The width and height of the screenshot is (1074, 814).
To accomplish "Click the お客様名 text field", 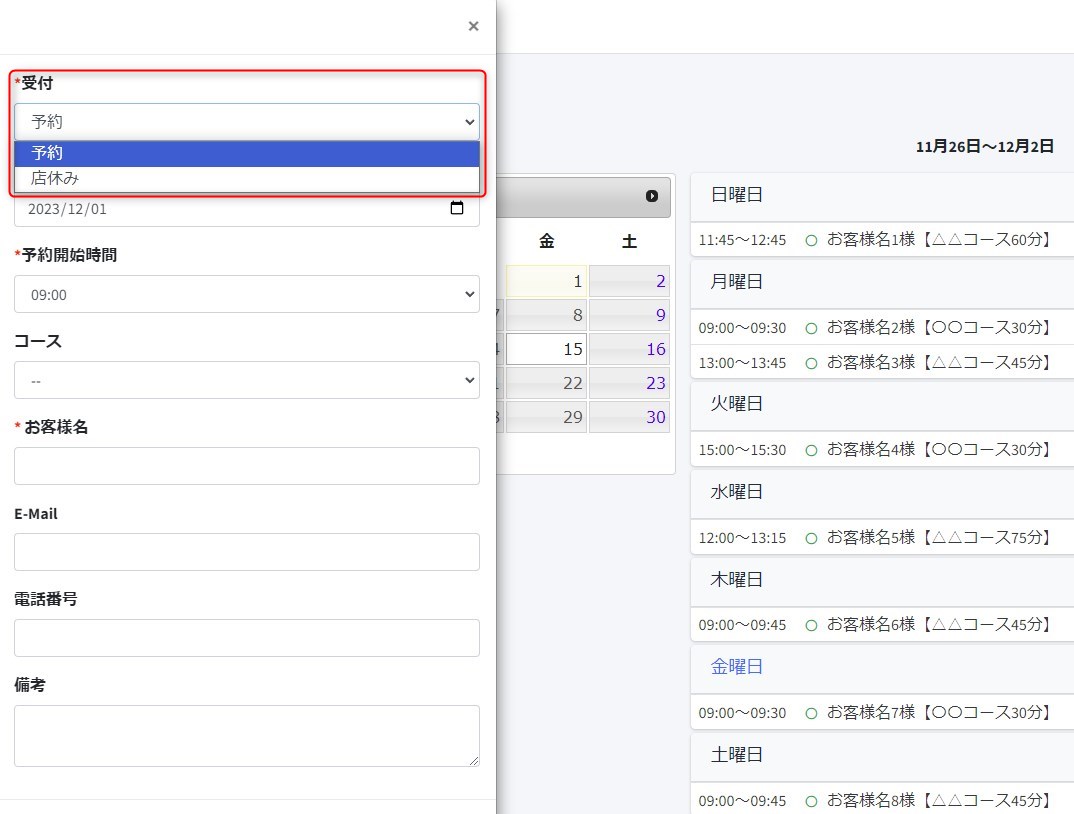I will pos(246,466).
